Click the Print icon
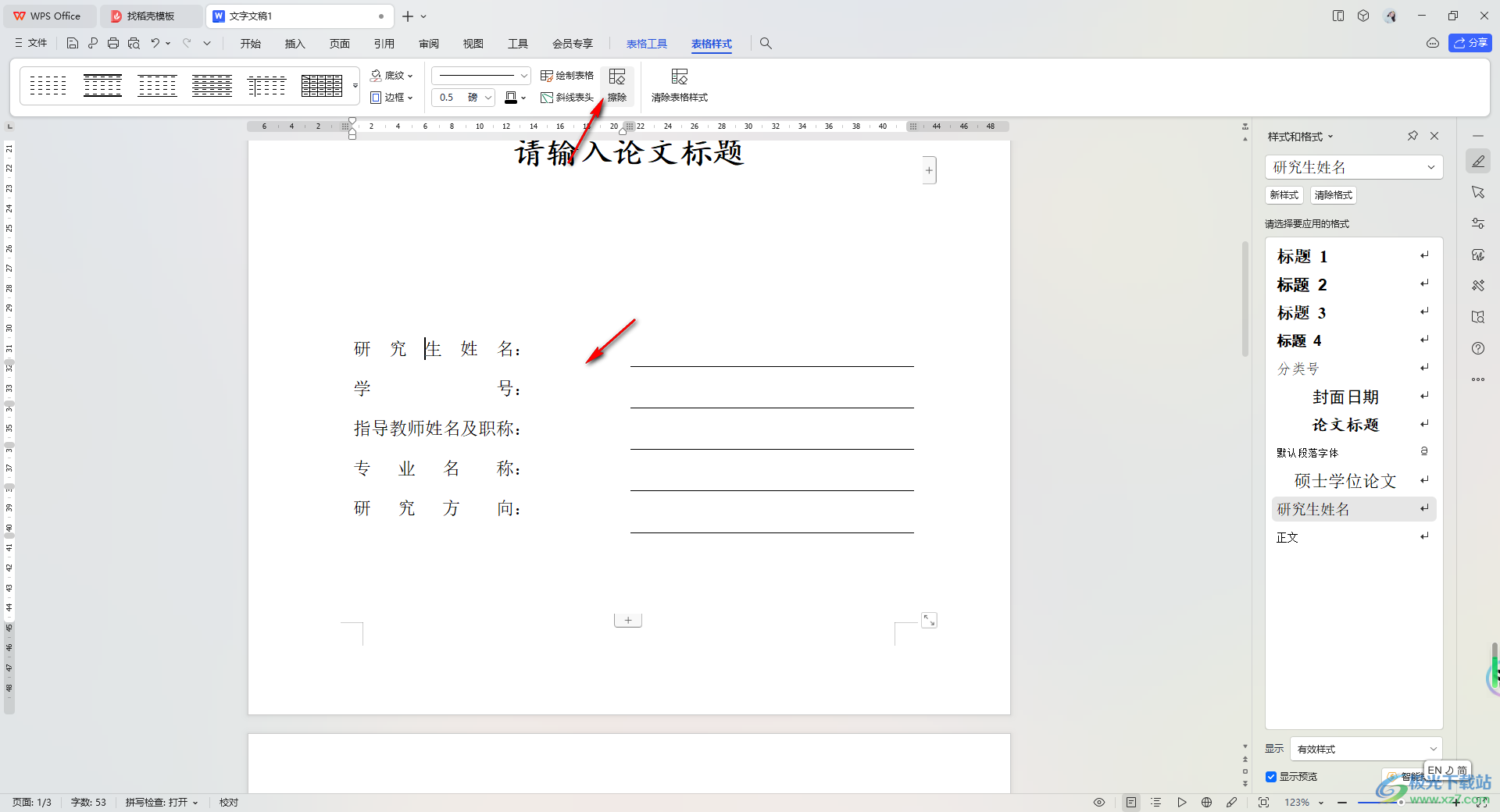Screen dimensions: 1500x812 pyautogui.click(x=113, y=44)
